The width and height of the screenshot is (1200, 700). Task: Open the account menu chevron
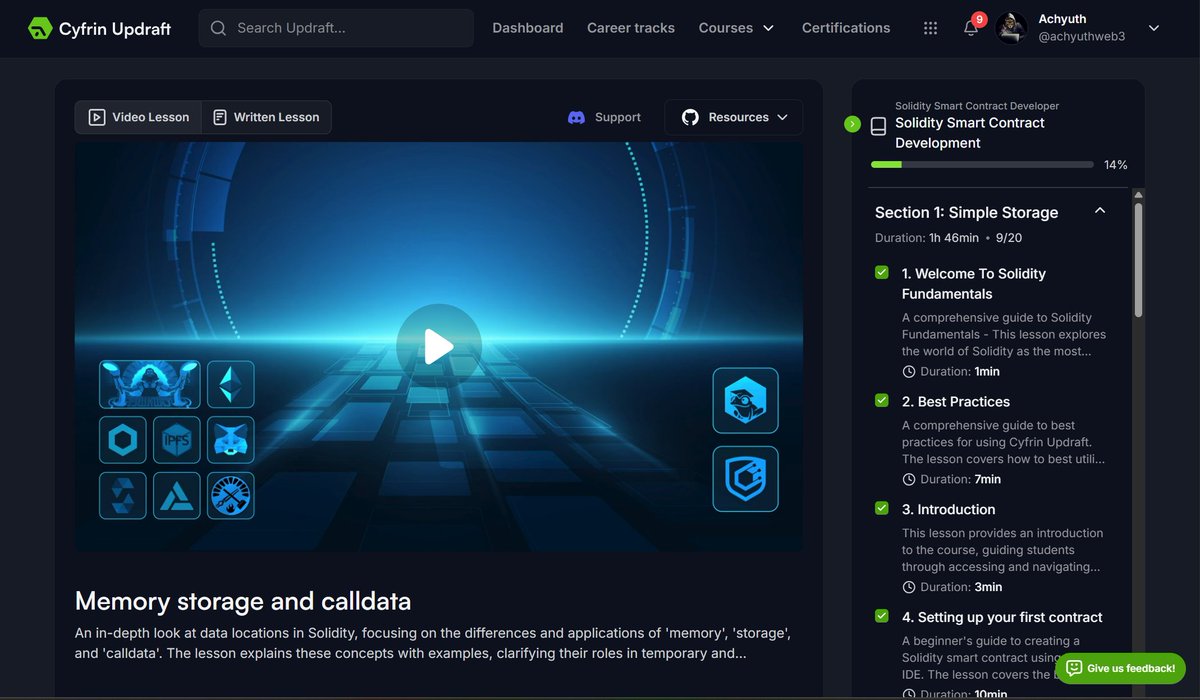tap(1154, 28)
